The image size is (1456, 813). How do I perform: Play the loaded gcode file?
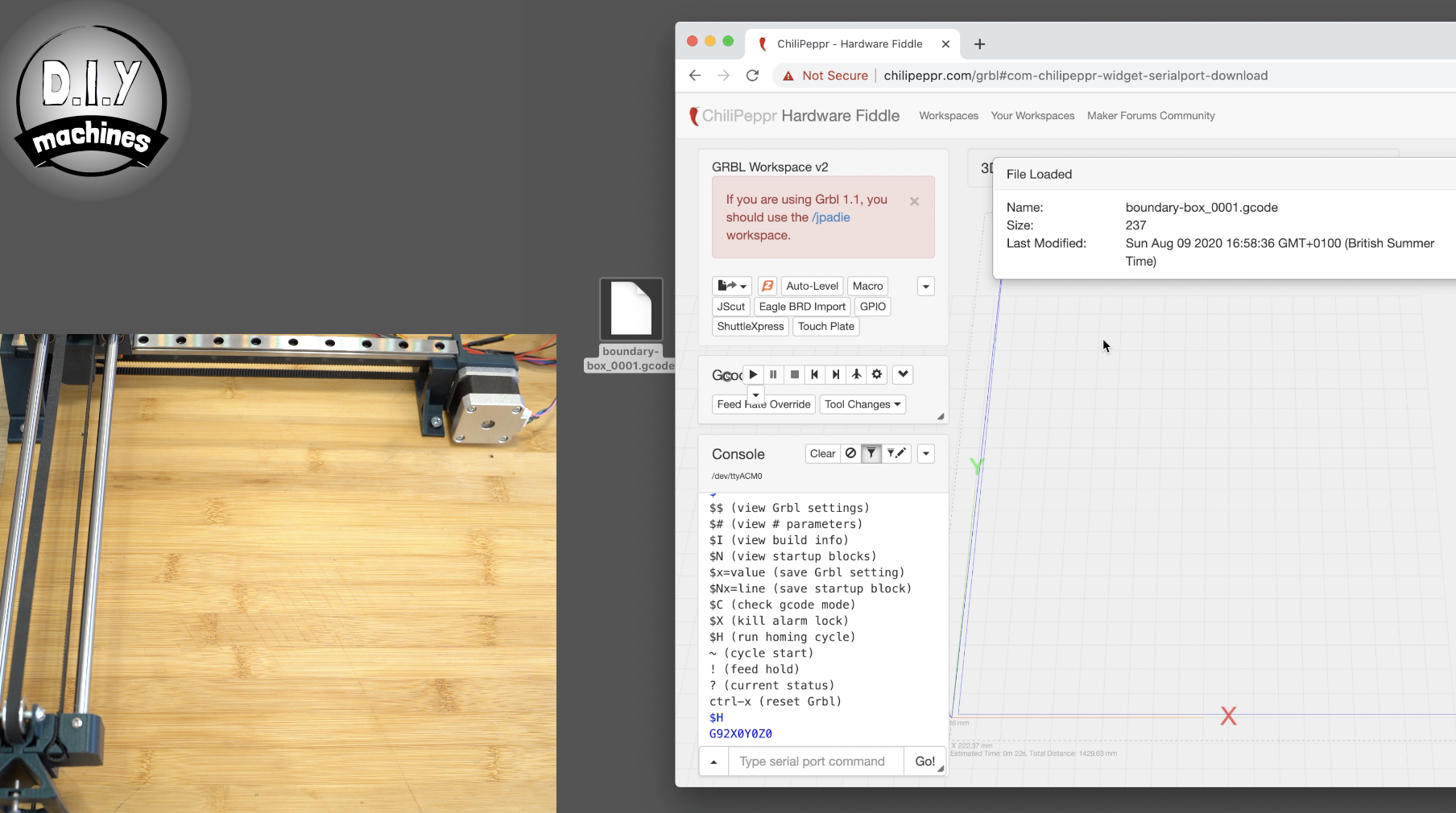click(753, 374)
